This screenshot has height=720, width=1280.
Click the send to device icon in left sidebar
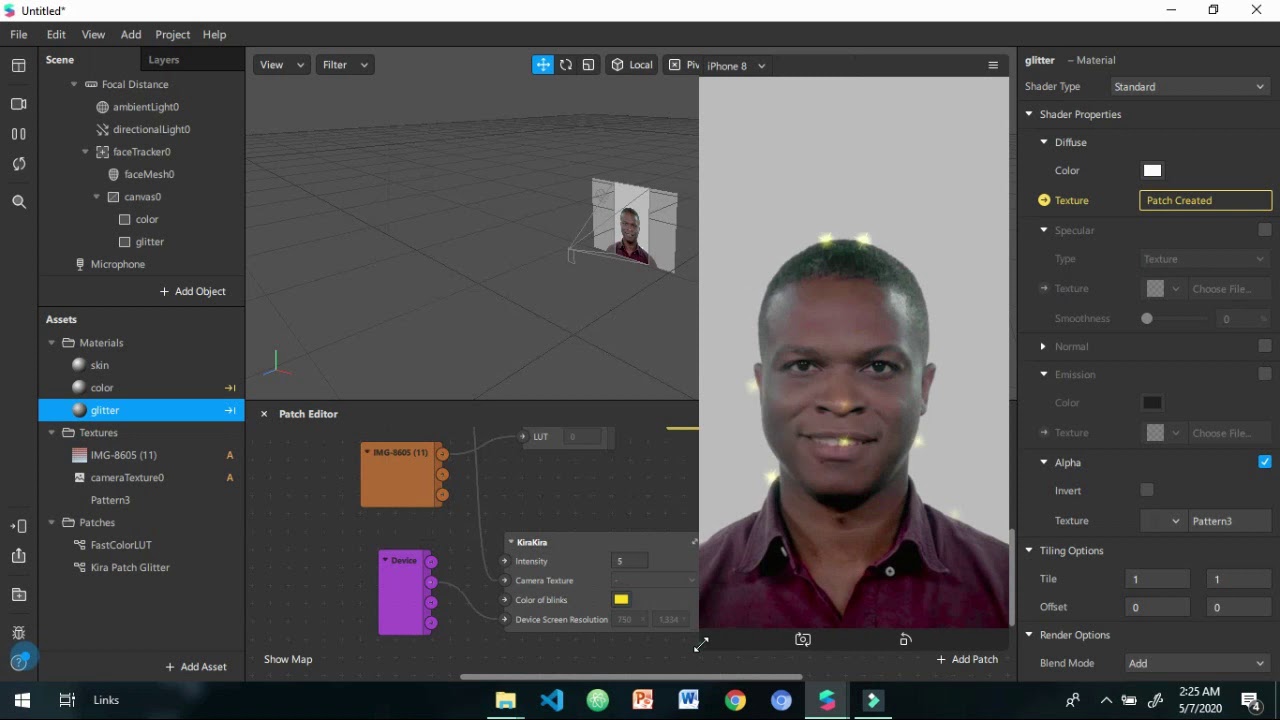[19, 526]
